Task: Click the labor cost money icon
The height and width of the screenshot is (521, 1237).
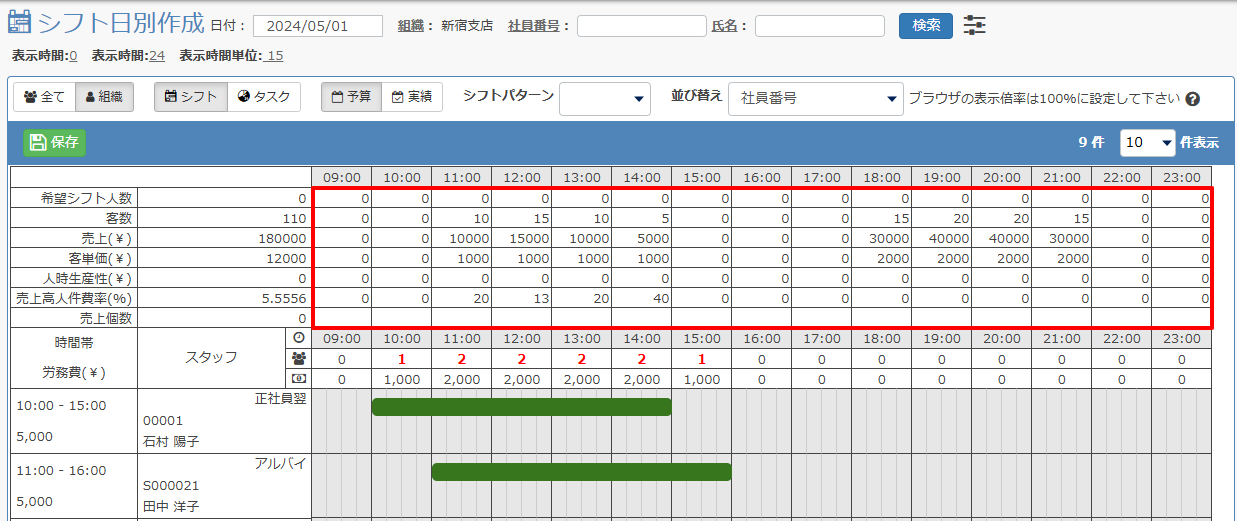Action: coord(298,379)
